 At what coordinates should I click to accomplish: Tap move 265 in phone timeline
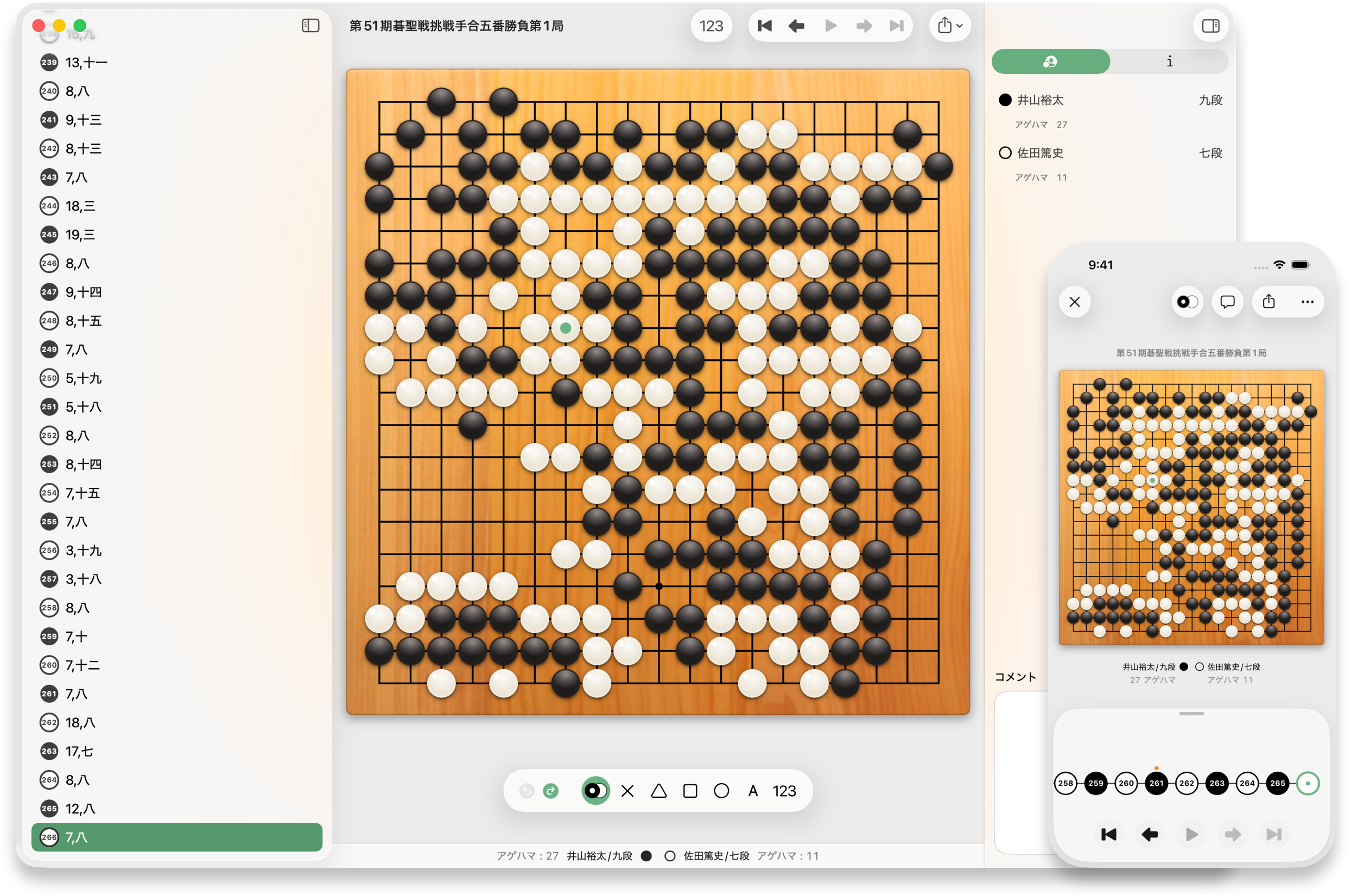1278,784
